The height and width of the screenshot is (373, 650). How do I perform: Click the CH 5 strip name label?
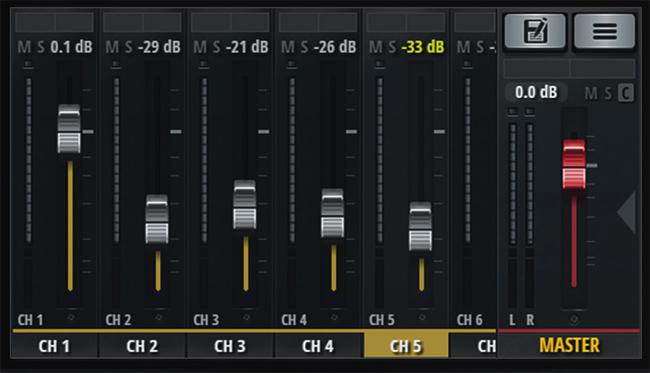[382, 320]
